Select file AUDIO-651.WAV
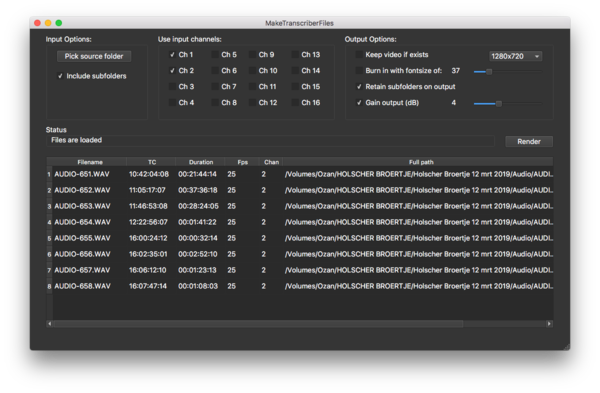 [82, 174]
